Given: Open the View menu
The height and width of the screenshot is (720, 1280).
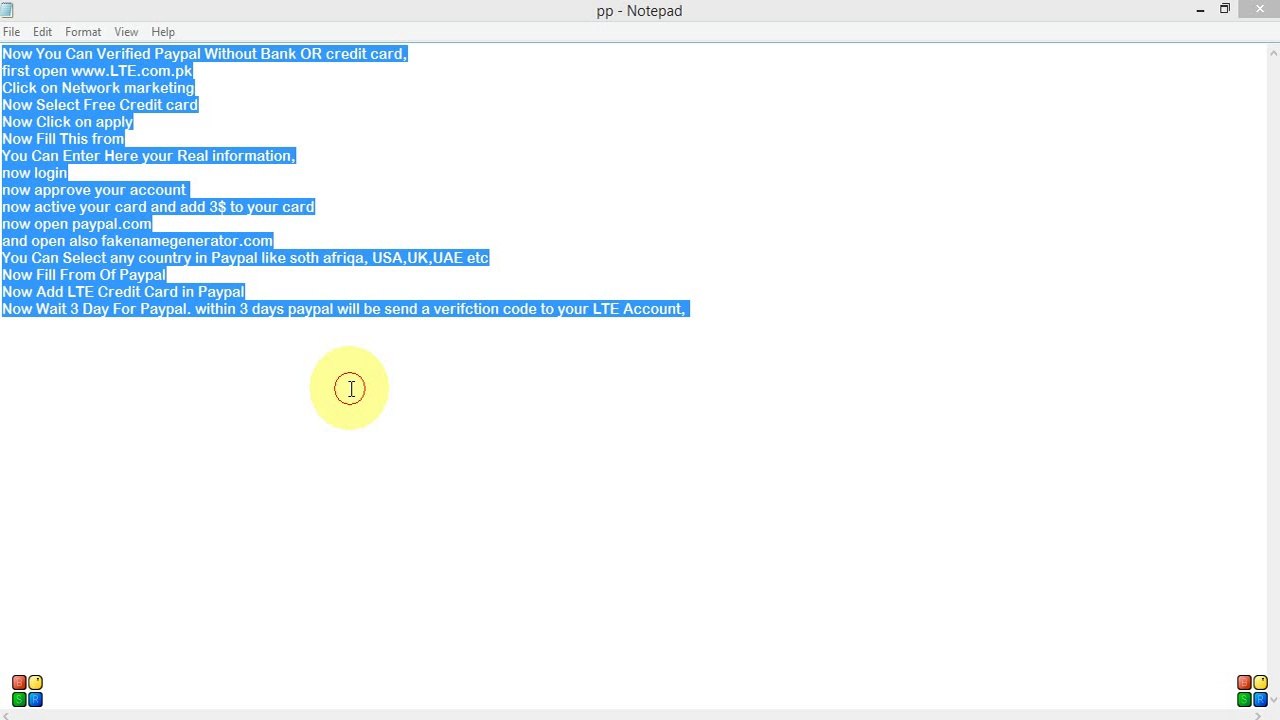Looking at the screenshot, I should tap(126, 32).
